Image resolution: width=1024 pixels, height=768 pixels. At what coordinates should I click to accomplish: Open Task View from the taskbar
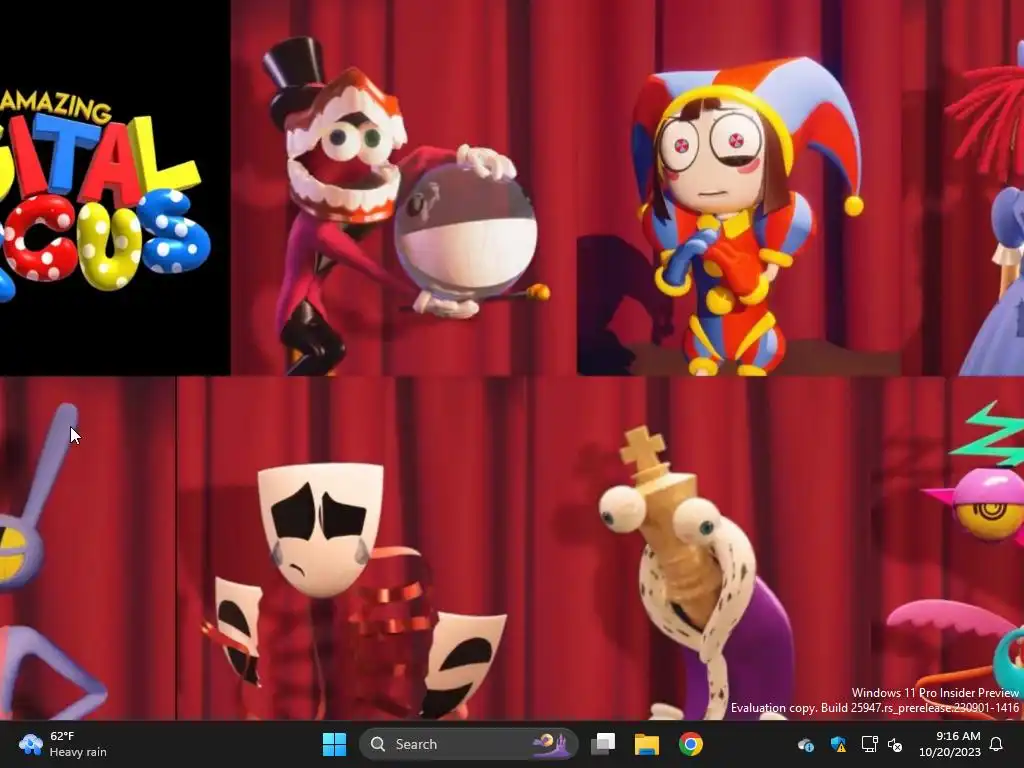(603, 744)
